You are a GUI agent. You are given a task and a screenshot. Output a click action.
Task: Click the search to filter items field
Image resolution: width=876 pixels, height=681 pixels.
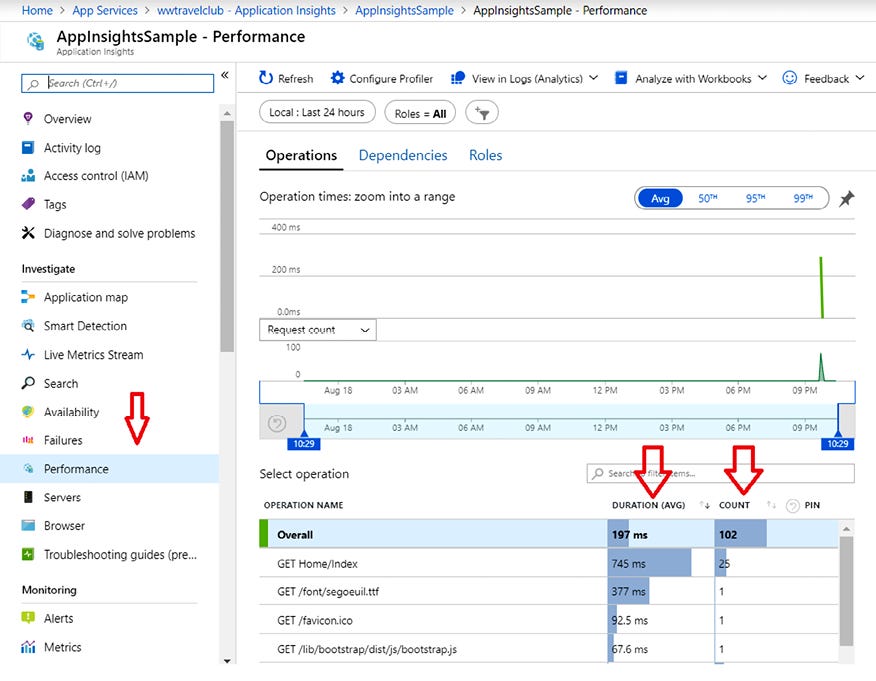720,473
